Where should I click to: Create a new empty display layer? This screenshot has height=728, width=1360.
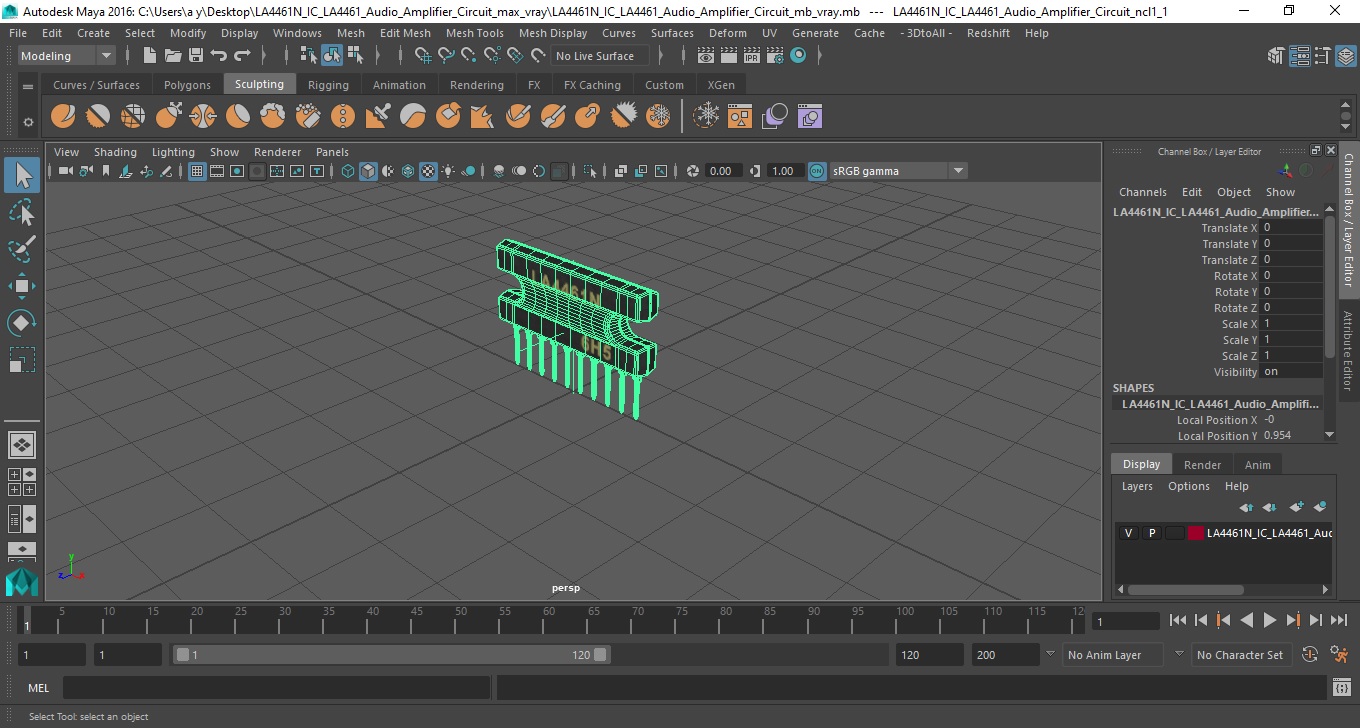[x=1297, y=507]
